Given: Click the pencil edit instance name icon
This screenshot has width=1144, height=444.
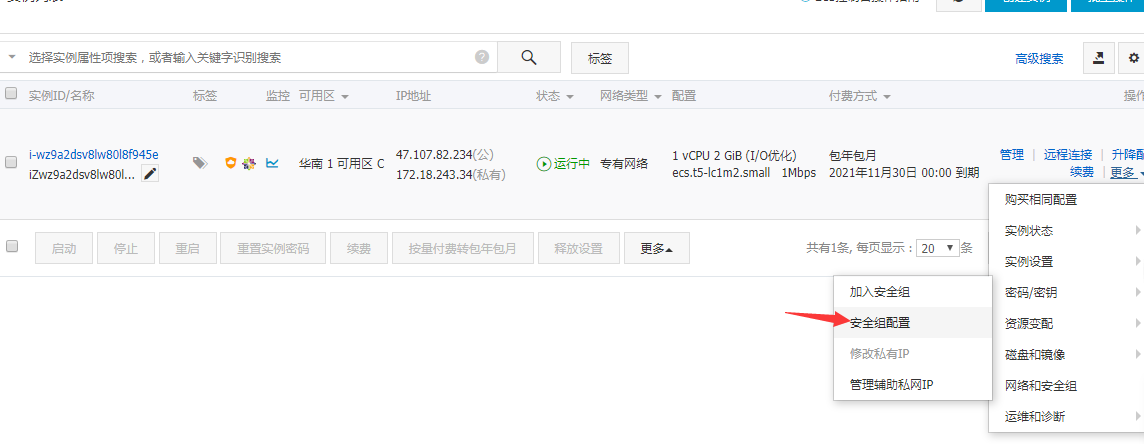Looking at the screenshot, I should coord(150,174).
